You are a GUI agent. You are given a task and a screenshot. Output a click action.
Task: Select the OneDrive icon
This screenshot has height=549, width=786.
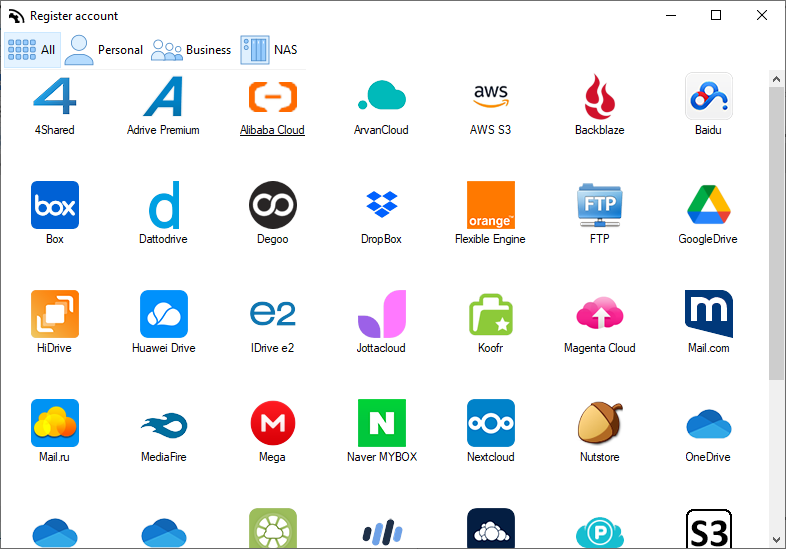tap(708, 424)
